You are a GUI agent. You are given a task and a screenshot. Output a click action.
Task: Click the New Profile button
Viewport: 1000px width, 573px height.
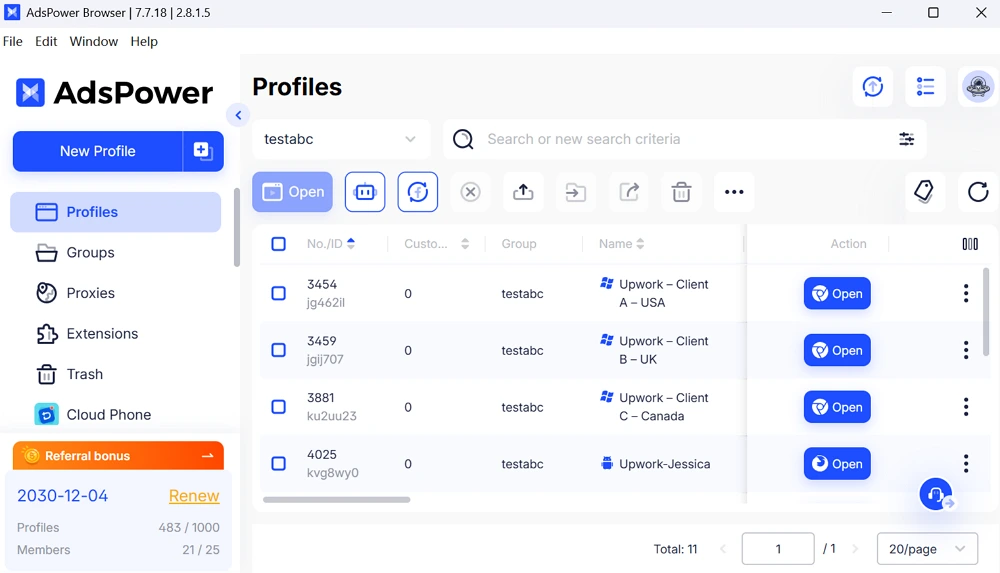pos(98,151)
